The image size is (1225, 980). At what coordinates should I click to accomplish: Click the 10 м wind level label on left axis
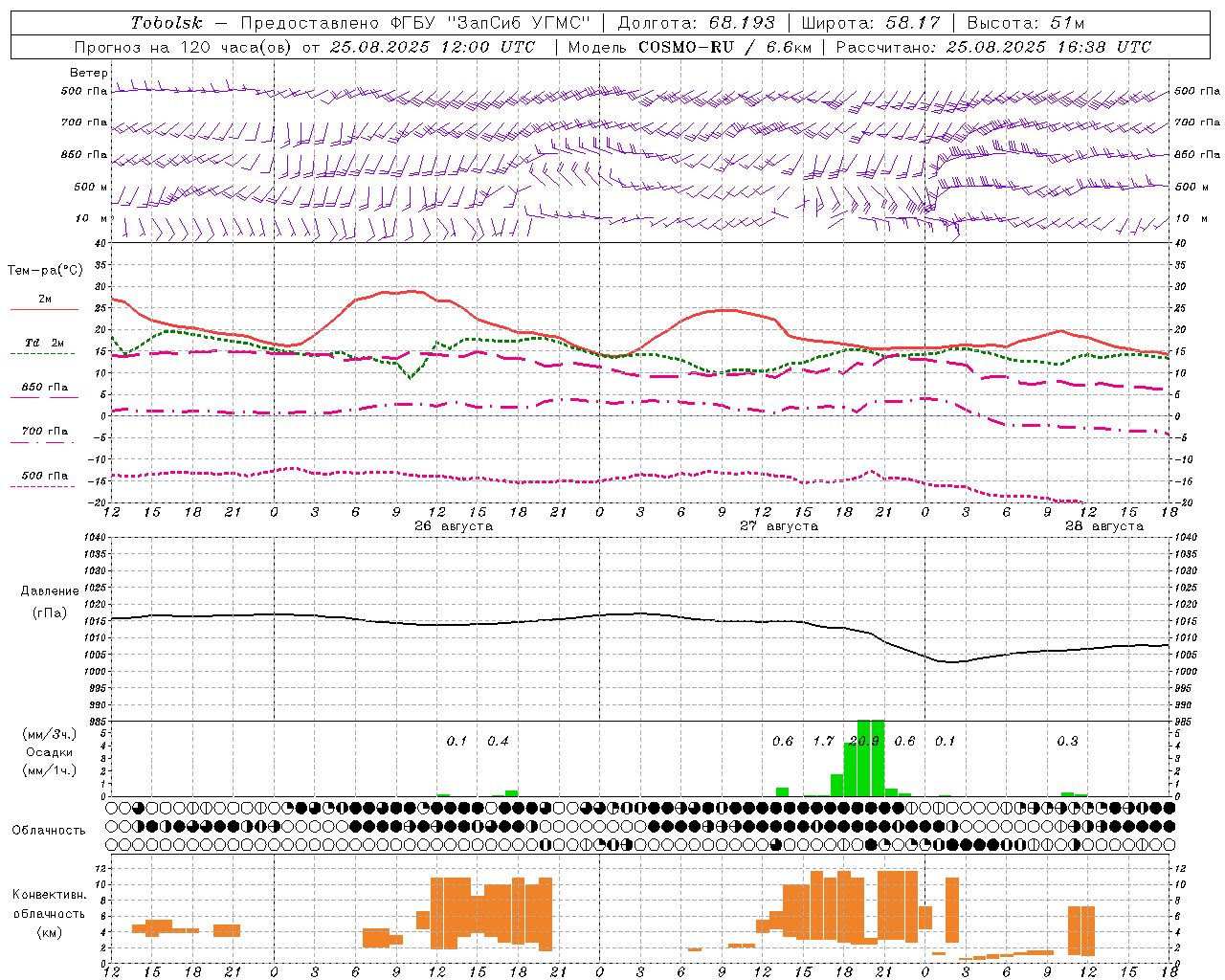coord(91,219)
